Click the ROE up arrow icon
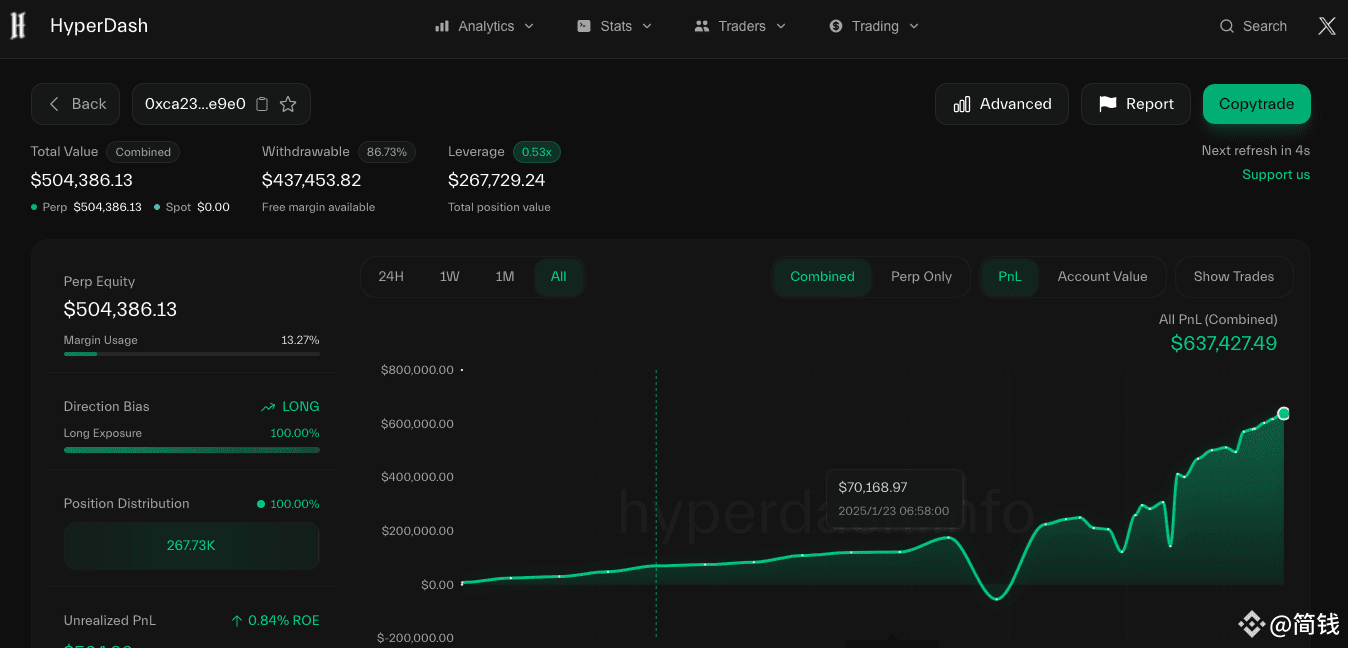The height and width of the screenshot is (648, 1348). tap(237, 621)
